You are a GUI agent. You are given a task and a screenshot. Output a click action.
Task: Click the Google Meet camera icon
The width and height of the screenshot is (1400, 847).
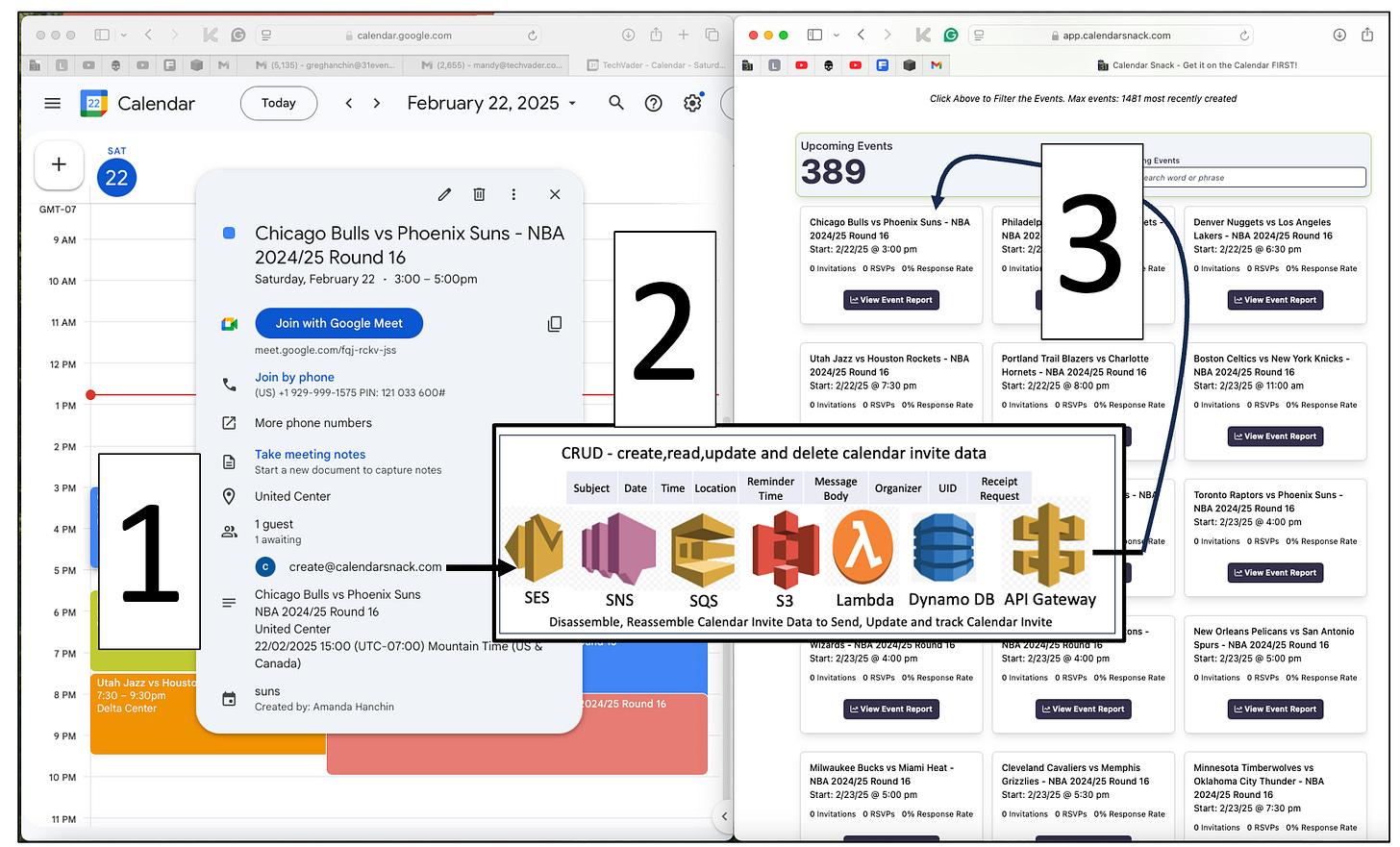230,324
